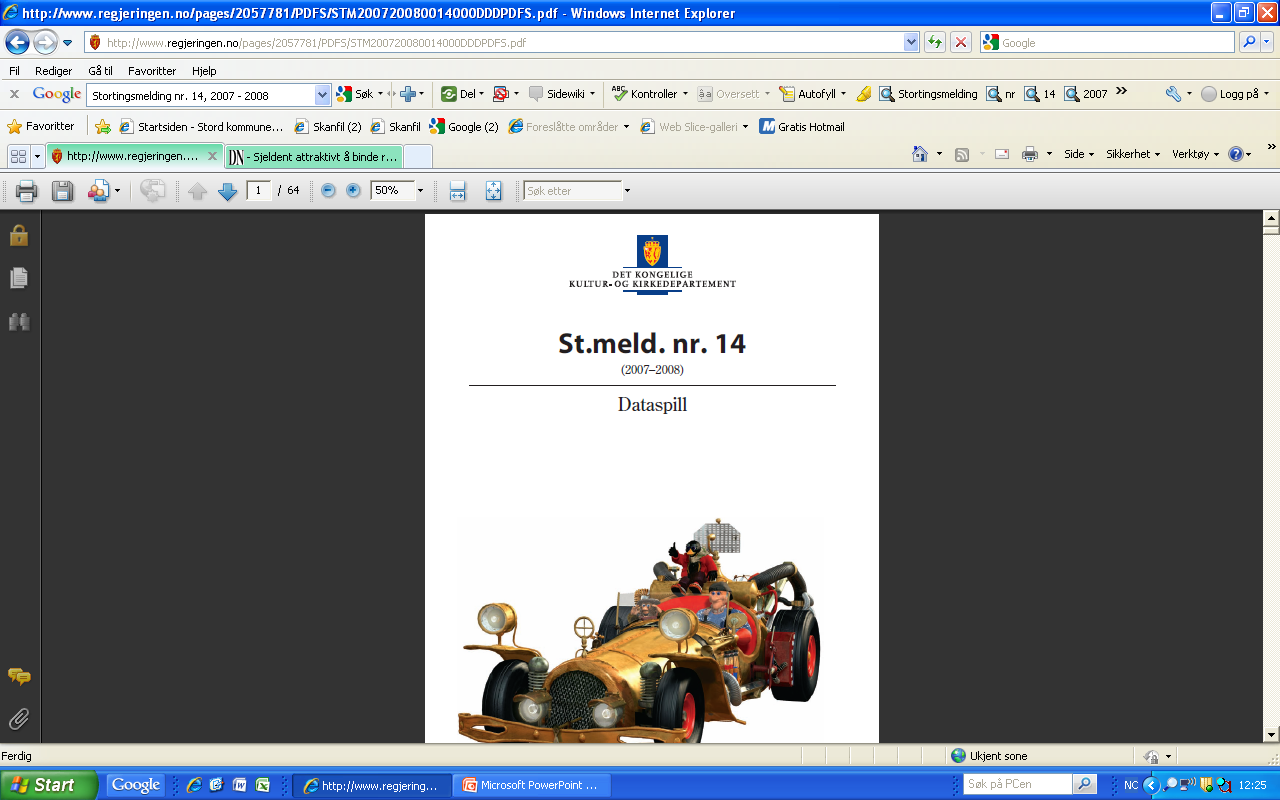1280x800 pixels.
Task: Open the Comments panel icon
Action: tap(19, 676)
